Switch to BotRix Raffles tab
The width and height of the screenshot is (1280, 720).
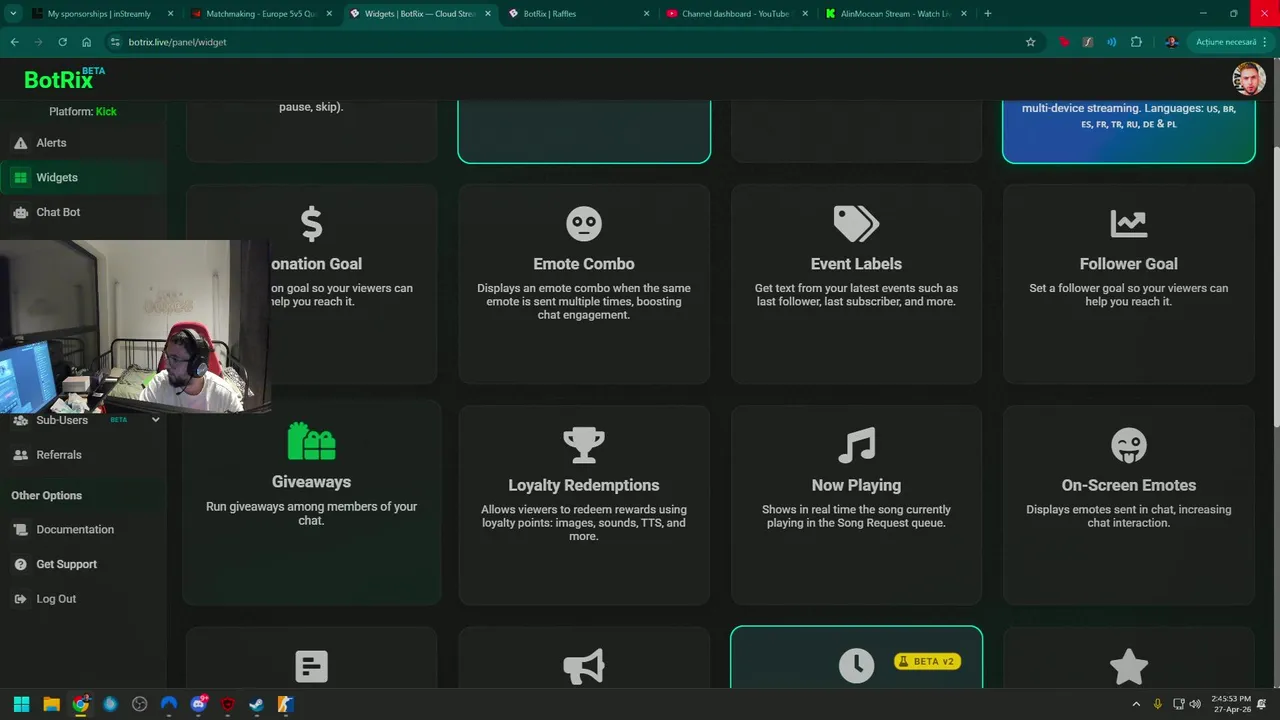[x=578, y=14]
